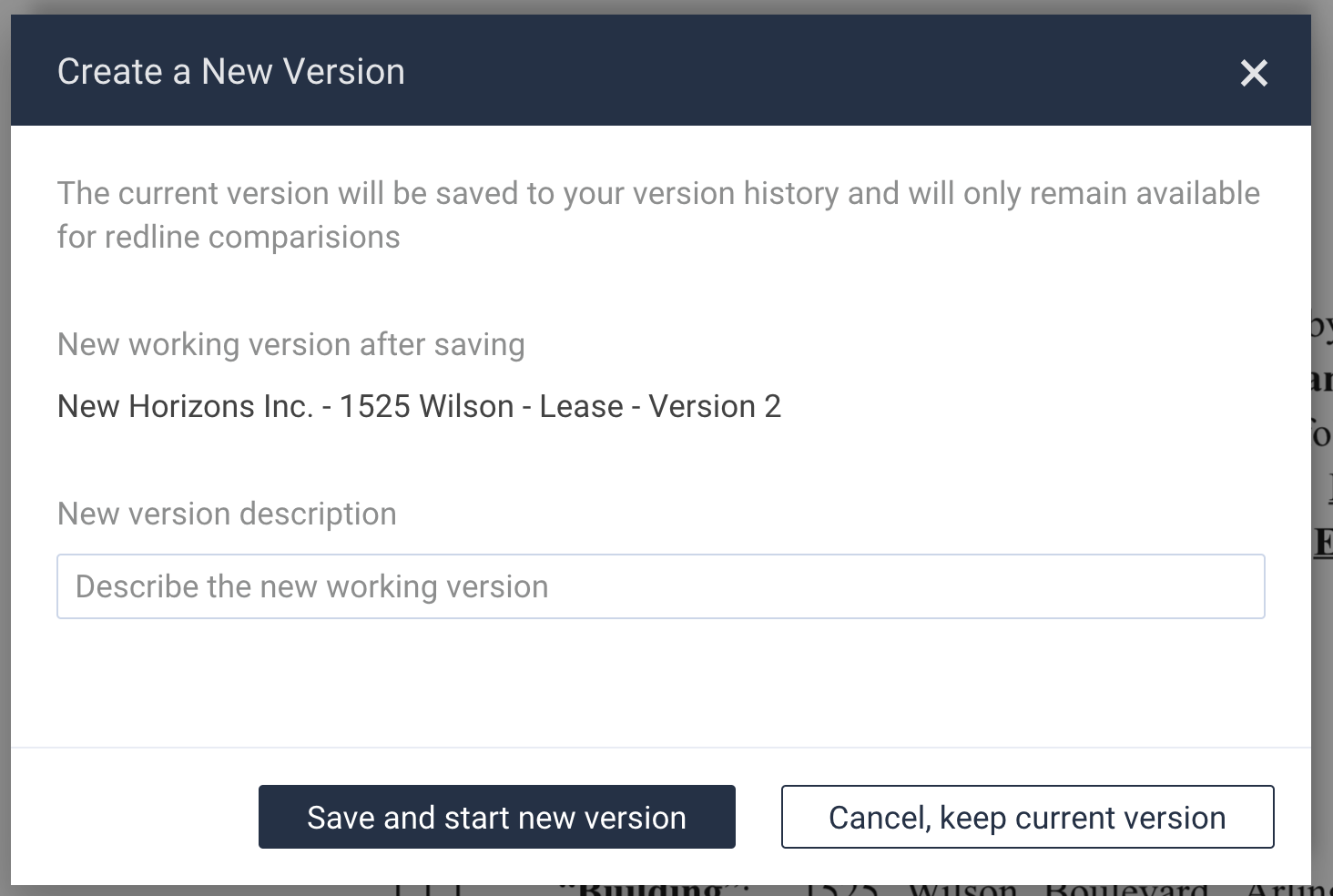Image resolution: width=1333 pixels, height=896 pixels.
Task: Click the Save and start new version button
Action: 496,817
